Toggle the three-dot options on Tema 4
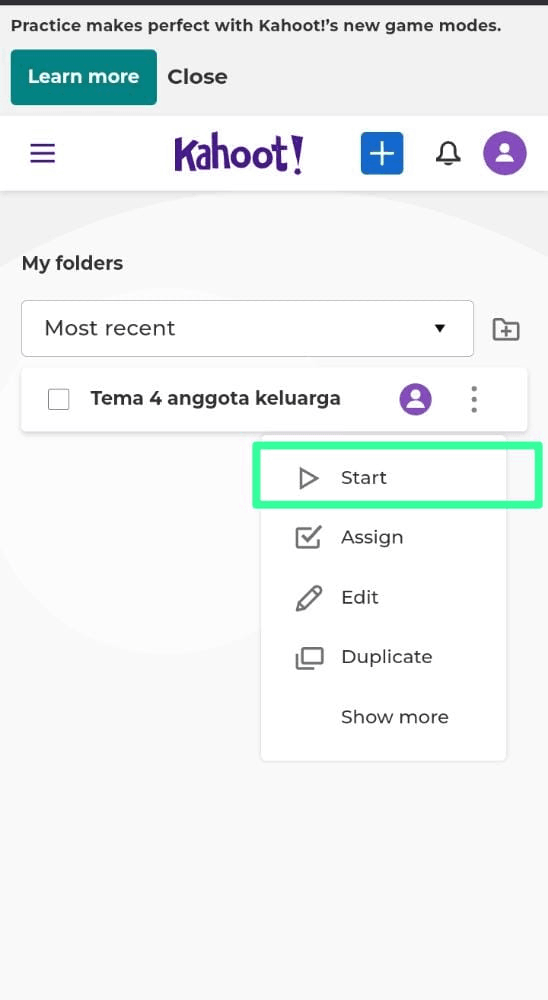This screenshot has height=1000, width=548. click(473, 399)
